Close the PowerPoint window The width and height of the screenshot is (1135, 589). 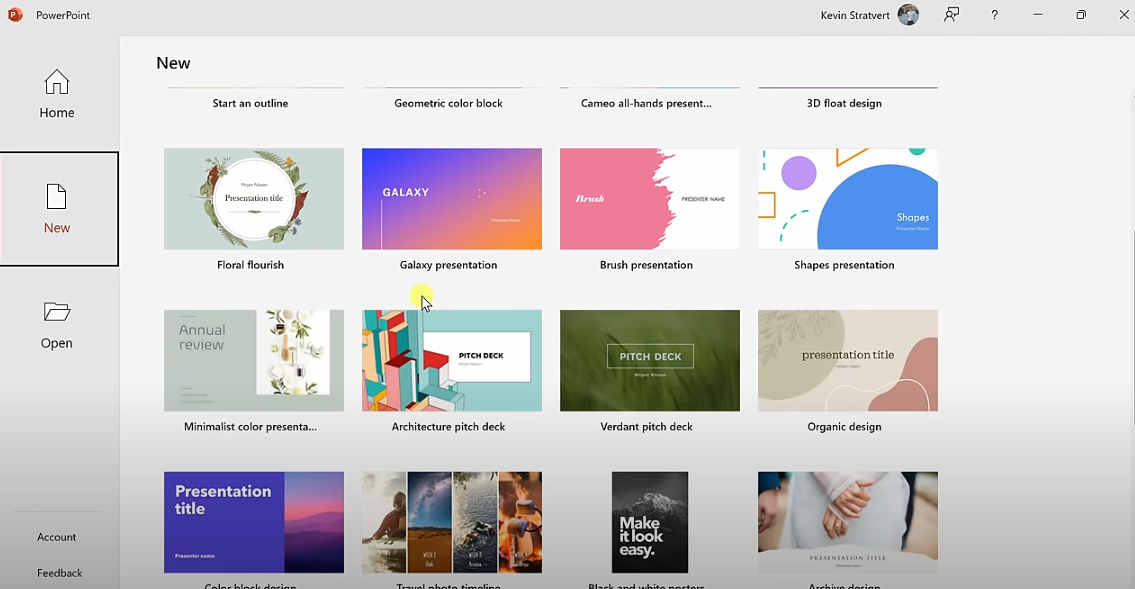click(1124, 14)
